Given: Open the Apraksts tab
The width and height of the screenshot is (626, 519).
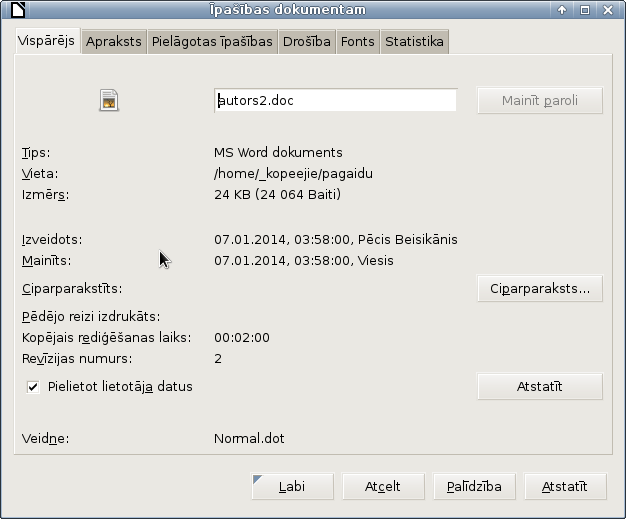Looking at the screenshot, I should [114, 42].
